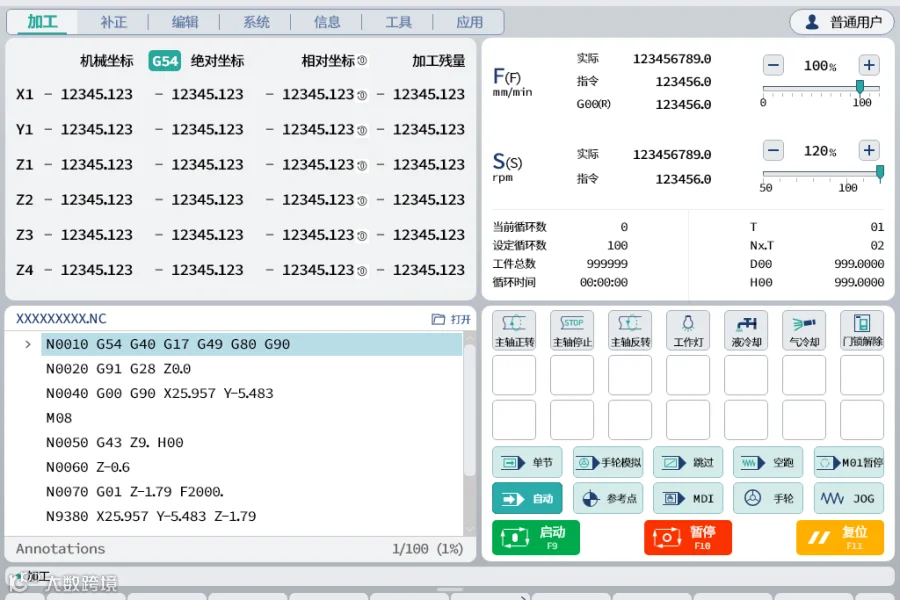Click the feed rate F override slider handle
The width and height of the screenshot is (900, 600).
click(860, 87)
